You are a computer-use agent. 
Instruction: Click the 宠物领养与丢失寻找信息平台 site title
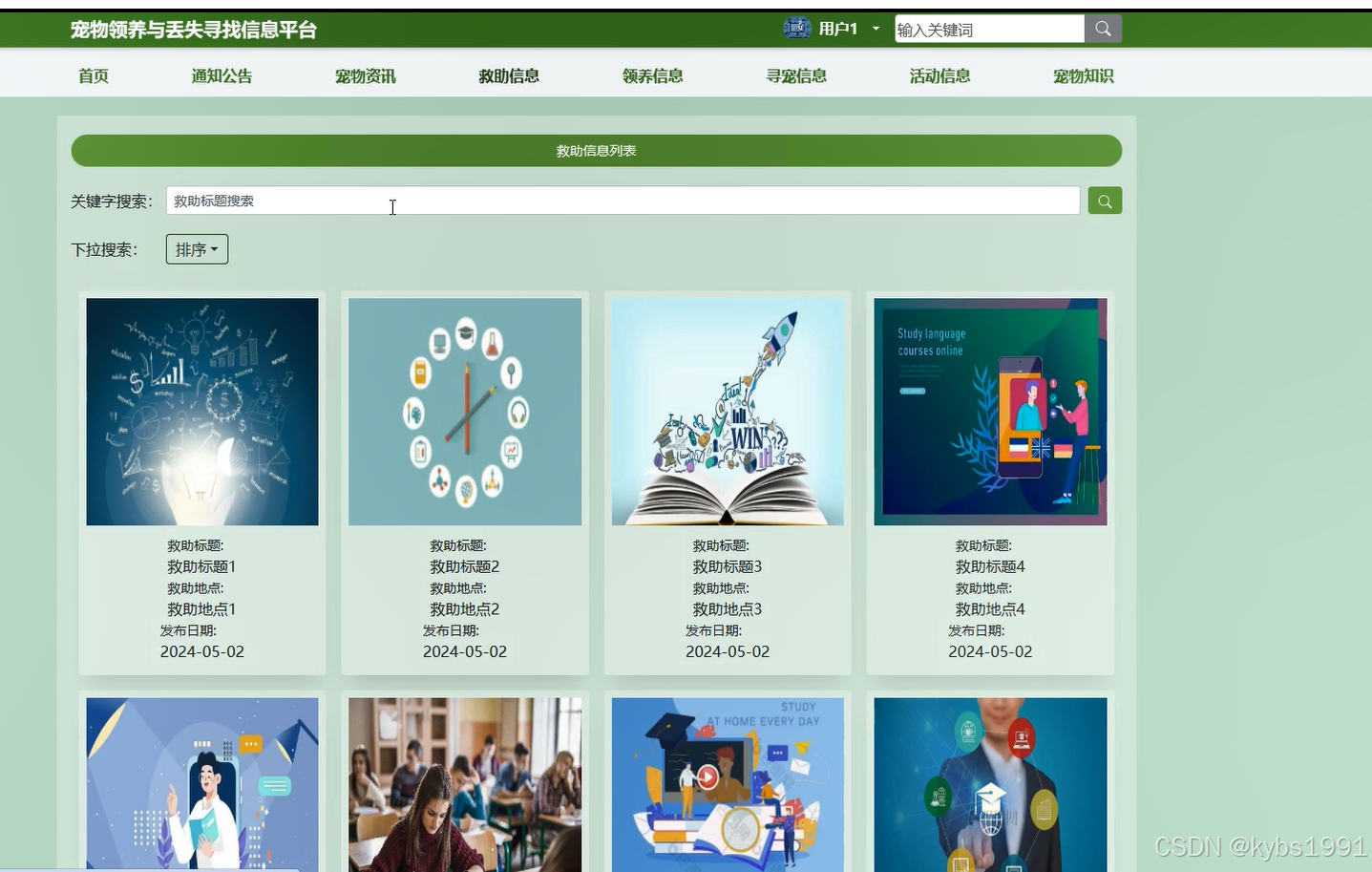click(x=194, y=30)
